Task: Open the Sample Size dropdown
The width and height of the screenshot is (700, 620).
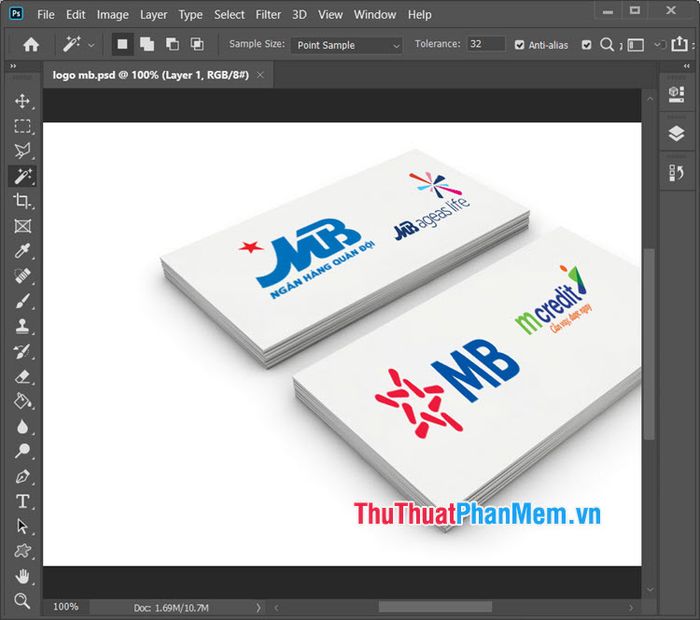Action: tap(347, 45)
